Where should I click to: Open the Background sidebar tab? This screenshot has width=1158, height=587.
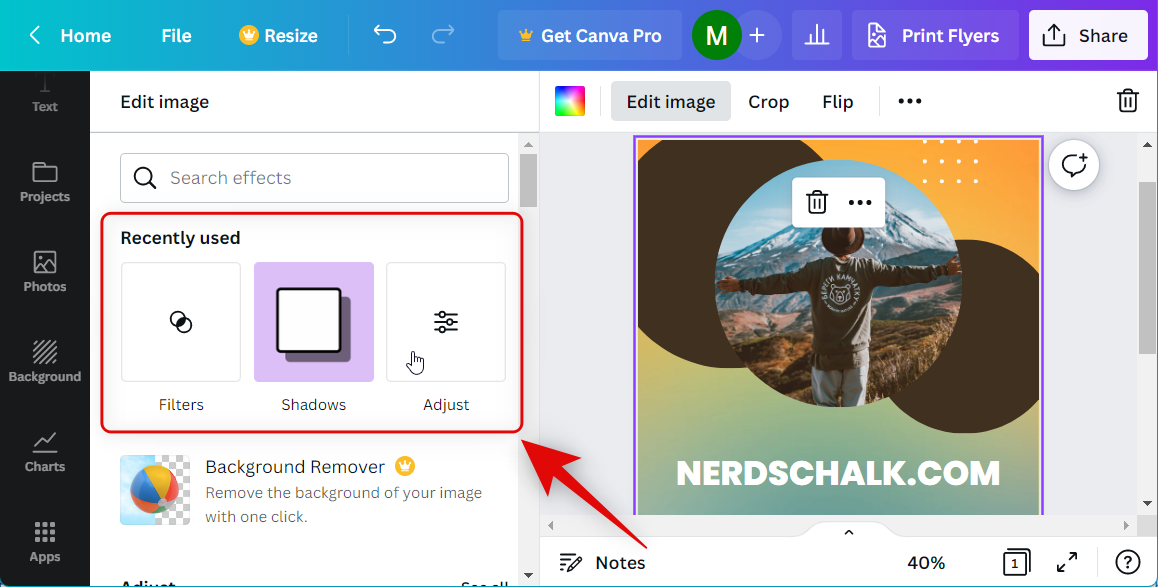(44, 362)
